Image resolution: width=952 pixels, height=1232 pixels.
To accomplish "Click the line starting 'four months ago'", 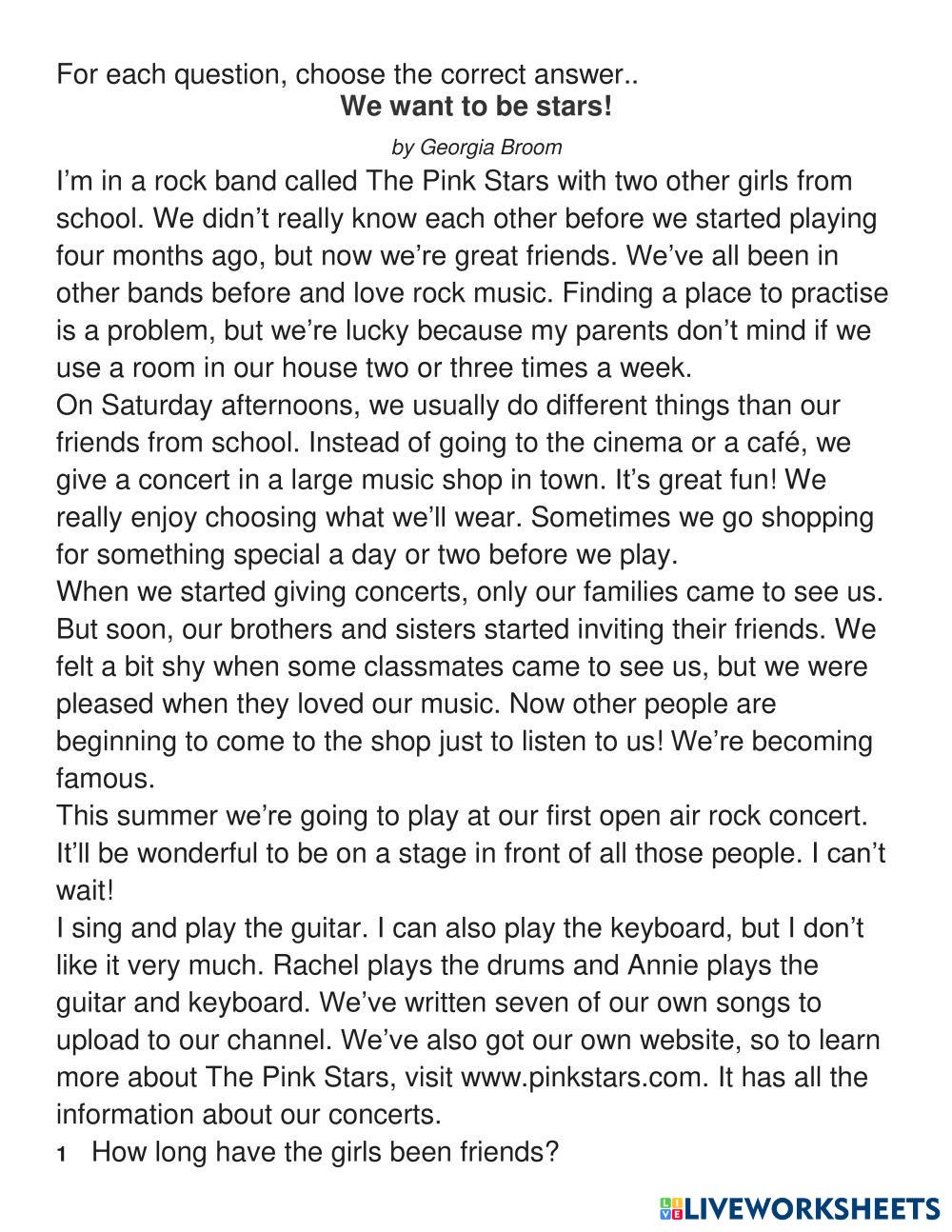I will click(446, 256).
